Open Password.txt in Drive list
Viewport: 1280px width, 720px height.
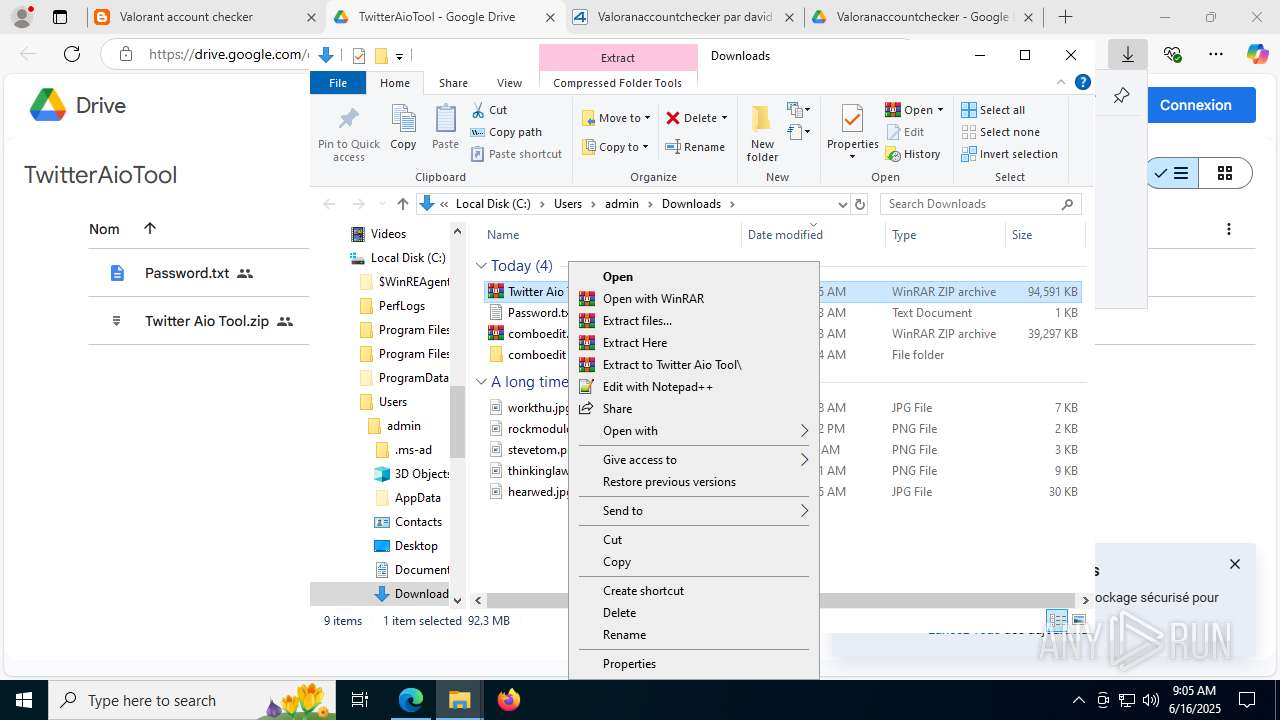(187, 273)
